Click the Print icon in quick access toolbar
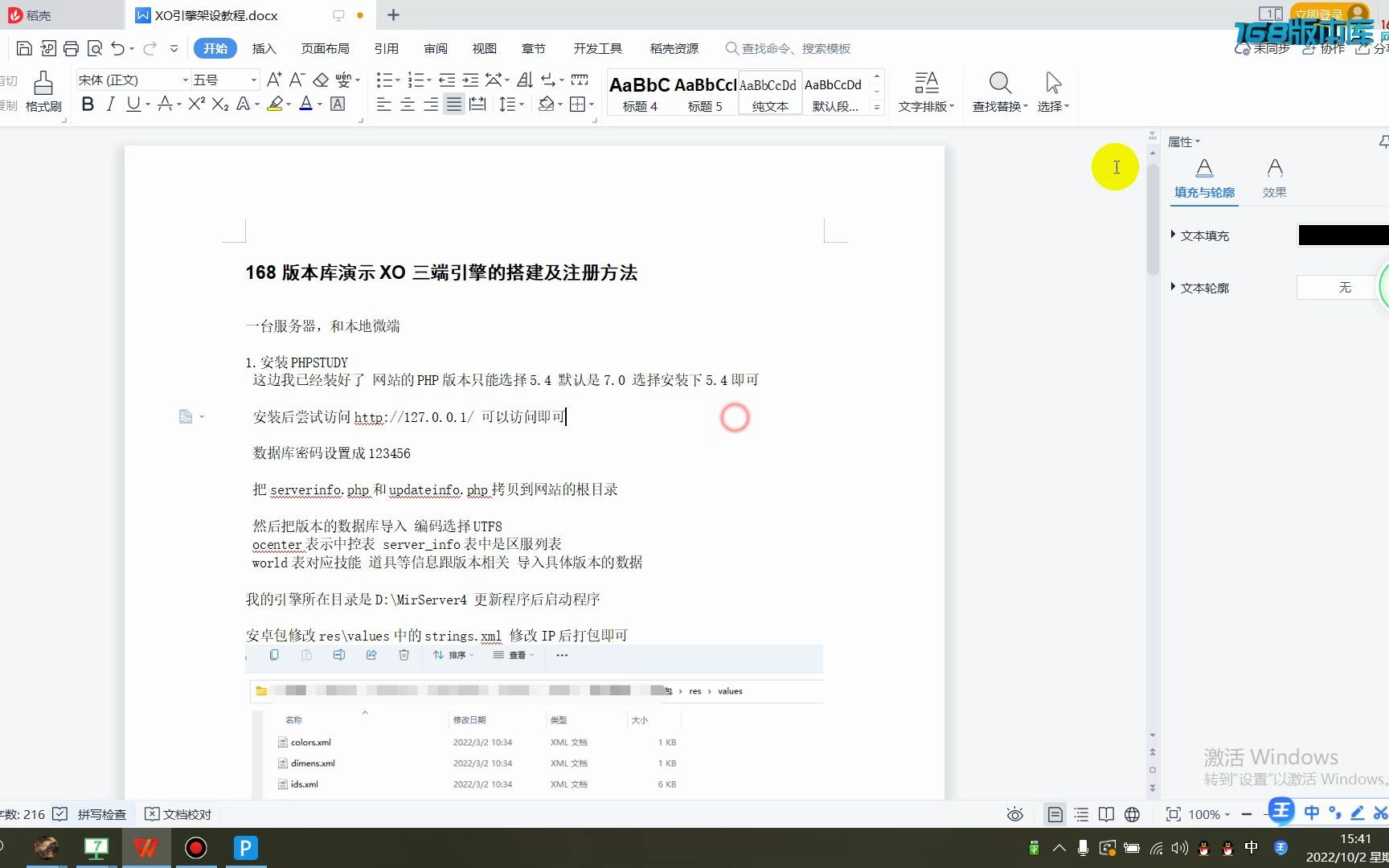The height and width of the screenshot is (868, 1389). pos(71,48)
